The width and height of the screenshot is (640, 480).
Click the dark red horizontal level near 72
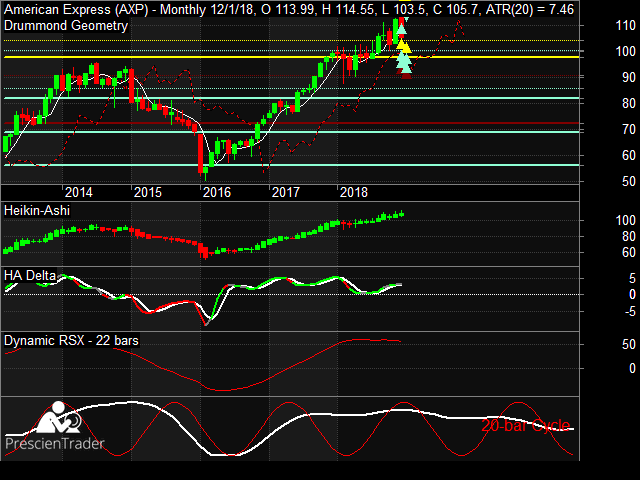click(291, 123)
